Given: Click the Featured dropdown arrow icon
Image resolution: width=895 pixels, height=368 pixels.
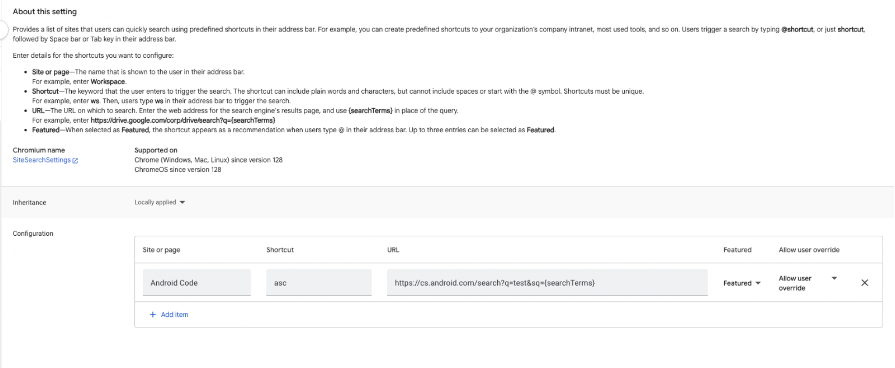Looking at the screenshot, I should tap(758, 283).
